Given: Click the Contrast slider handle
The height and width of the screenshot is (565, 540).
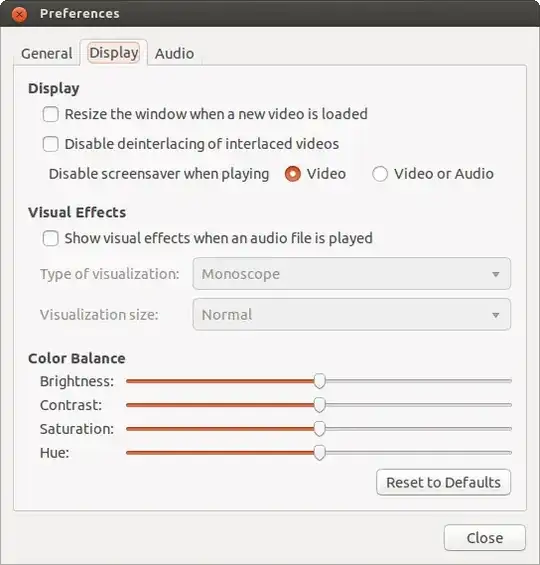Looking at the screenshot, I should click(319, 405).
